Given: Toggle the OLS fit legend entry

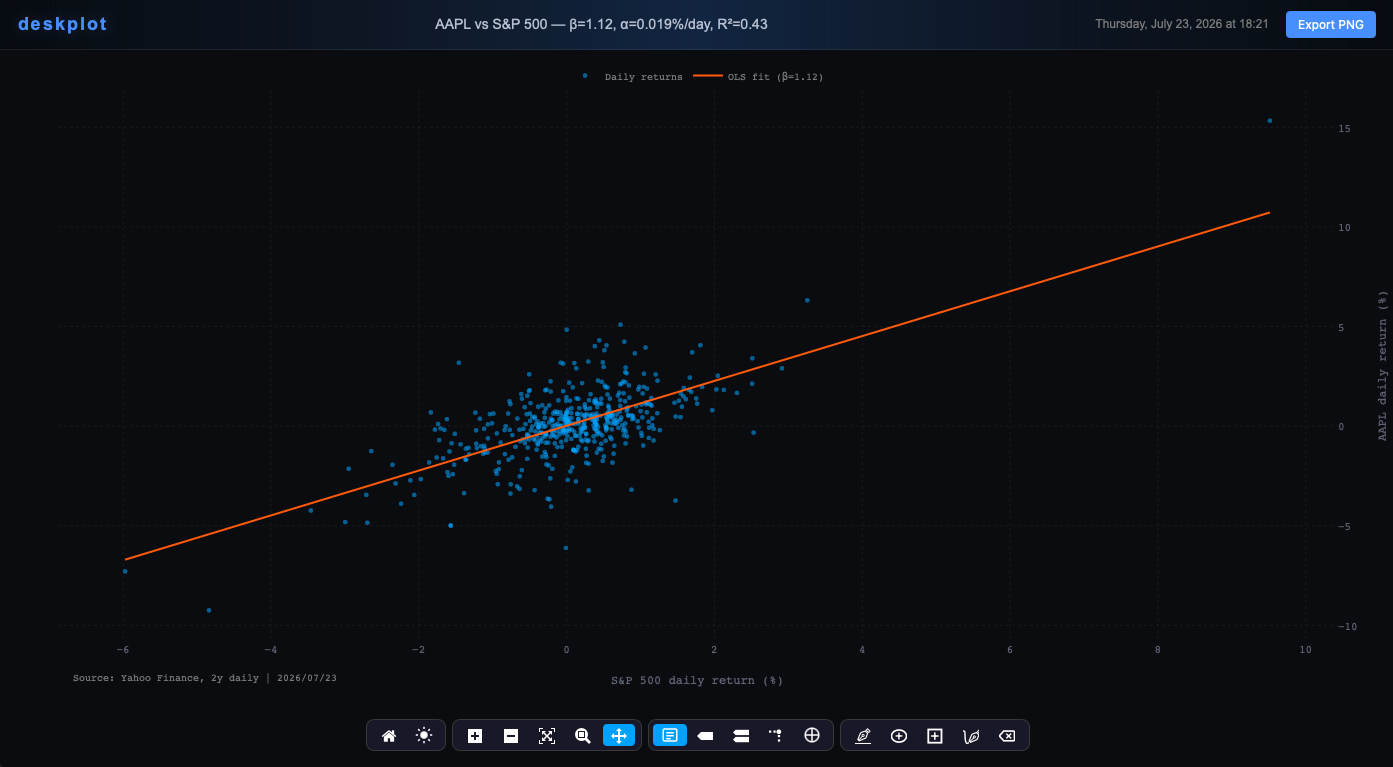Looking at the screenshot, I should (x=759, y=77).
